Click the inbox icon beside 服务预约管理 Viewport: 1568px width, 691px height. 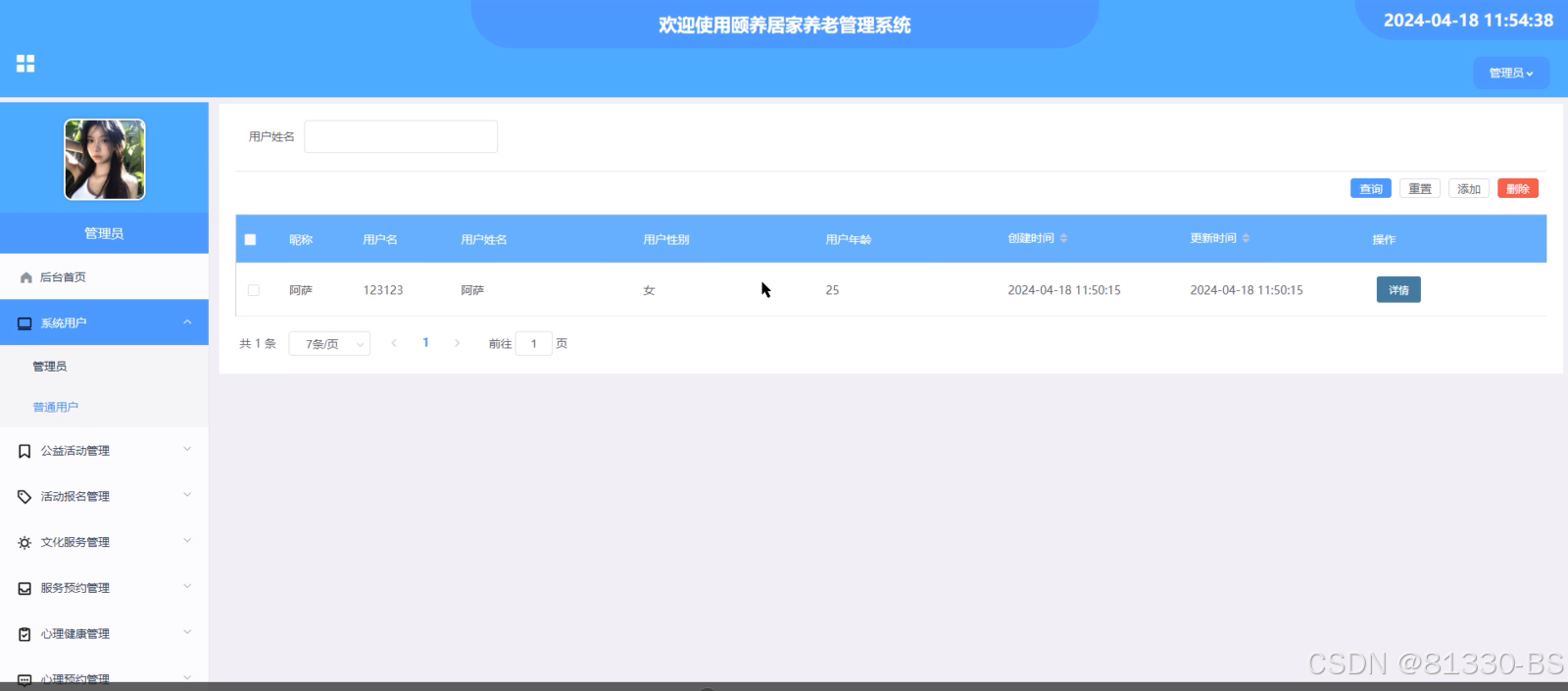pyautogui.click(x=24, y=588)
